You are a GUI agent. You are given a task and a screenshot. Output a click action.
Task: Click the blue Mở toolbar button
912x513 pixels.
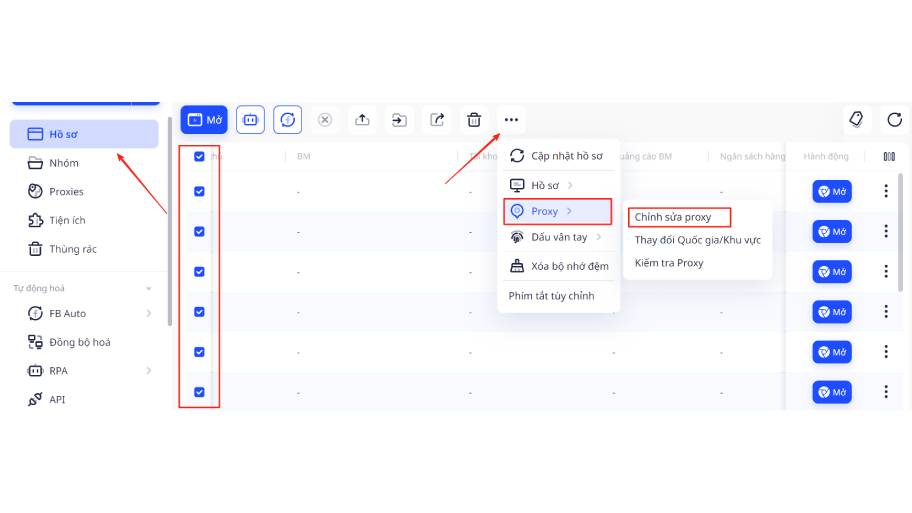[x=204, y=120]
